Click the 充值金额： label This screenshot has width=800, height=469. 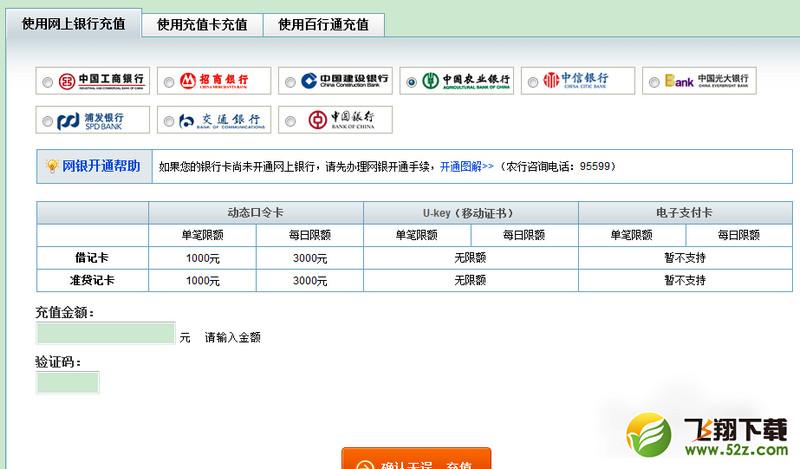point(65,312)
